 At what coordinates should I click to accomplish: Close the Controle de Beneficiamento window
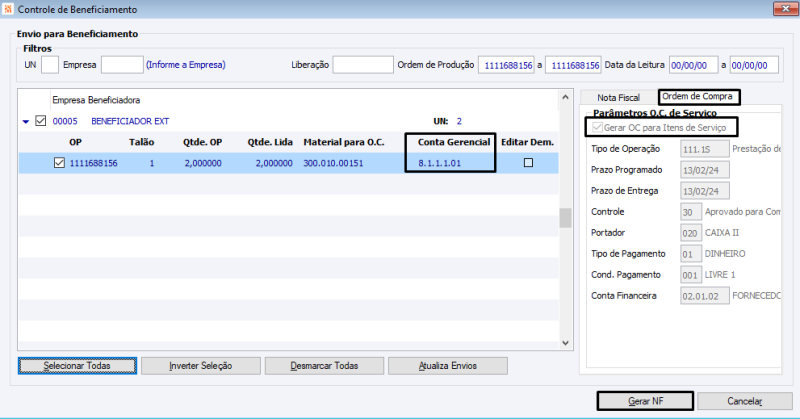point(785,9)
